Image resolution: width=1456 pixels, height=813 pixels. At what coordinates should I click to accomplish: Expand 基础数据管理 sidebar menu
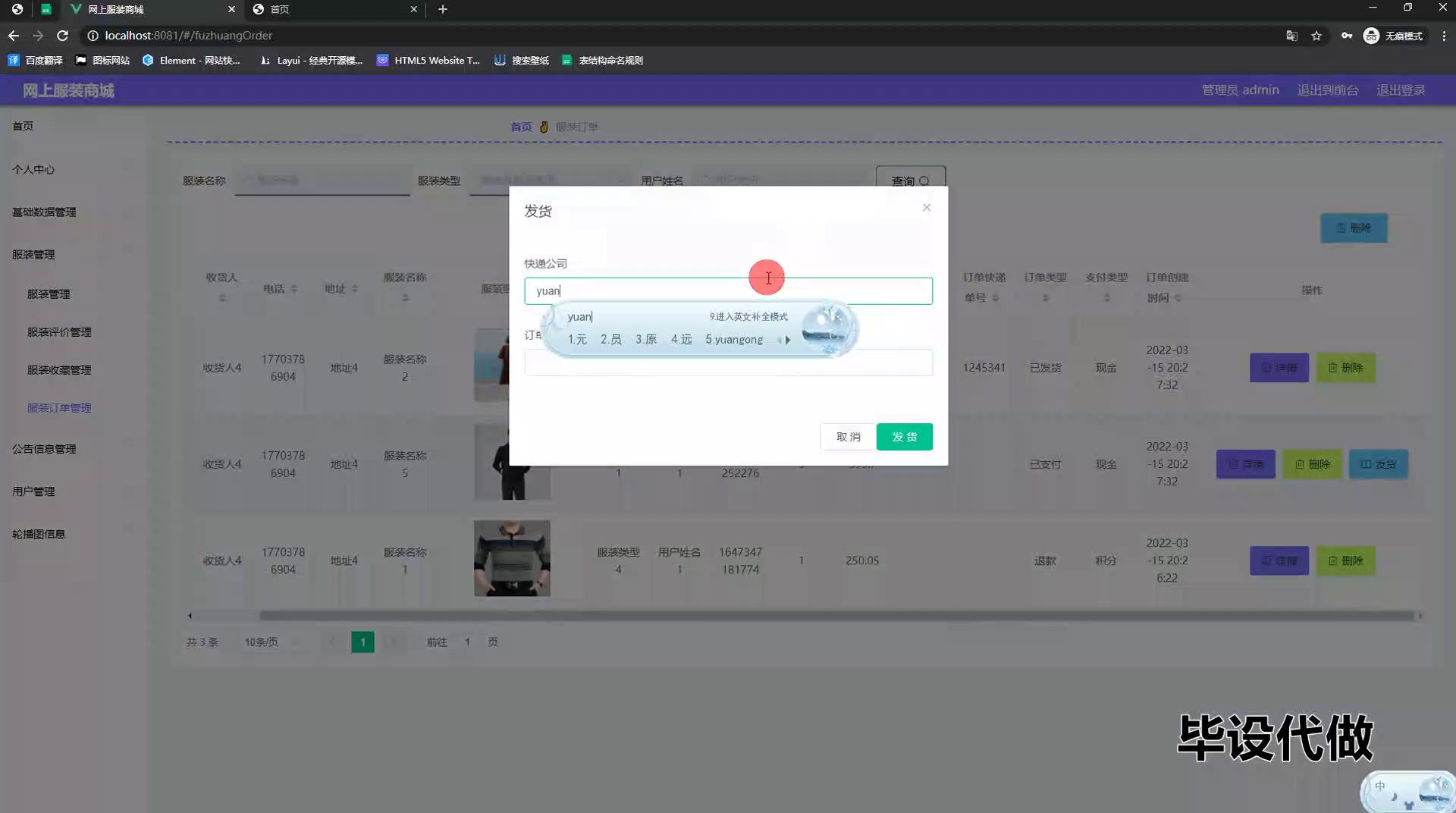coord(44,212)
